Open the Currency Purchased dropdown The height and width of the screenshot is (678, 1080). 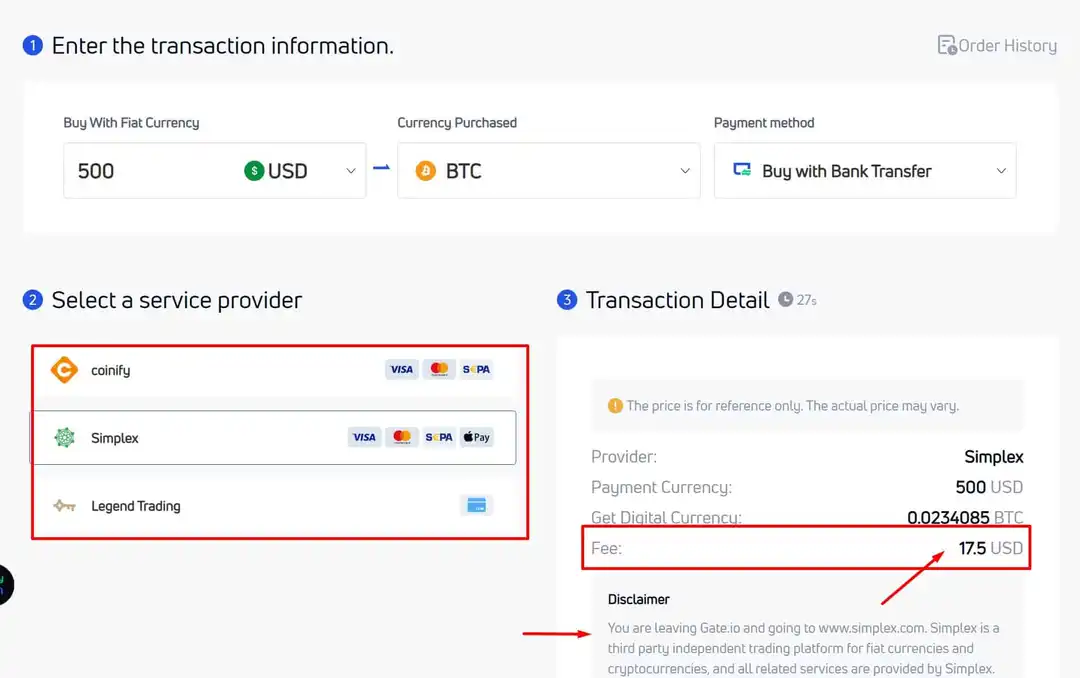click(683, 170)
